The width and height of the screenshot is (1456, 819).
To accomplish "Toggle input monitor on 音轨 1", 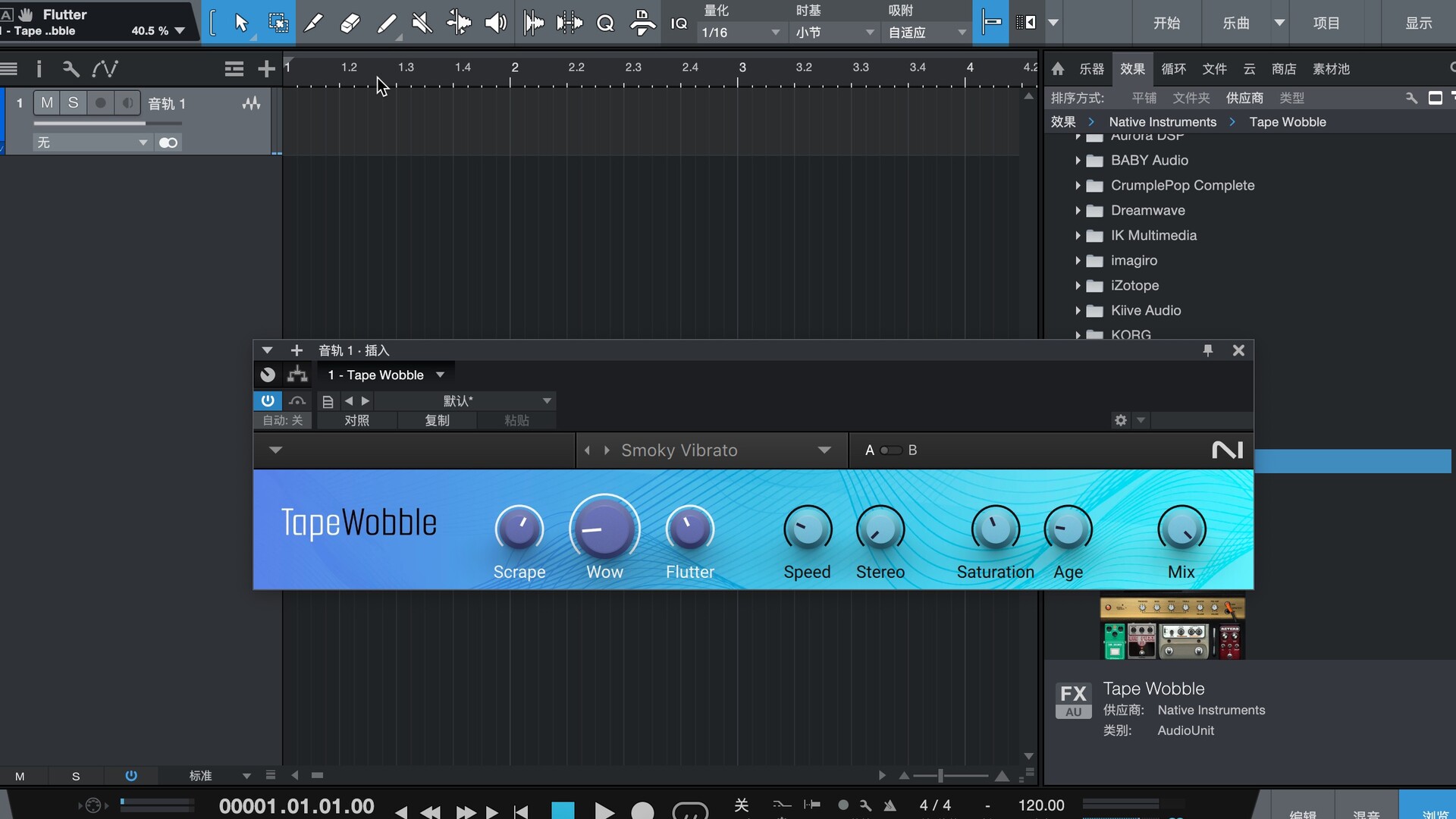I will (127, 102).
